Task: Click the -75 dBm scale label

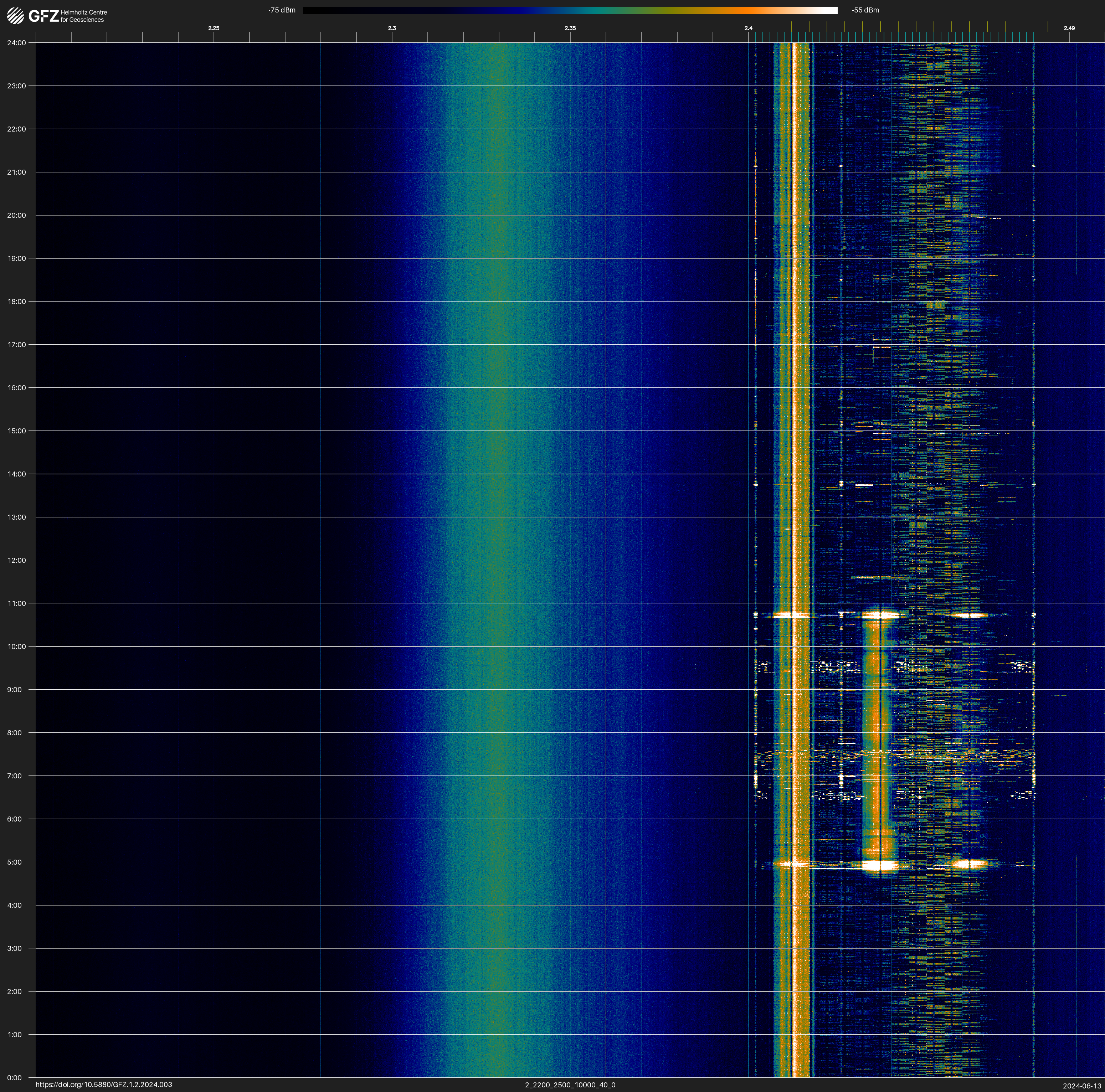Action: tap(282, 10)
